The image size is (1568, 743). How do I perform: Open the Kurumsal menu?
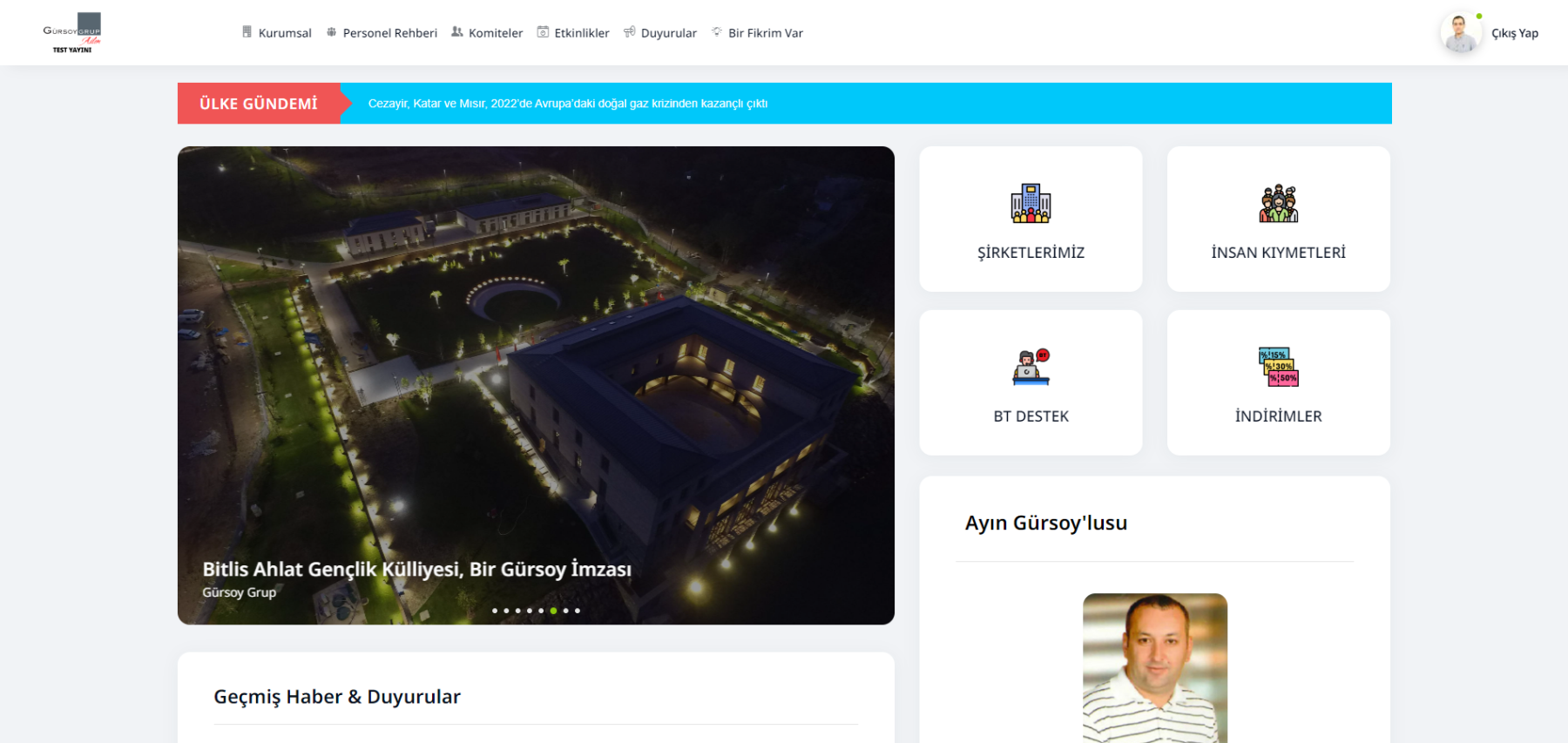(284, 33)
